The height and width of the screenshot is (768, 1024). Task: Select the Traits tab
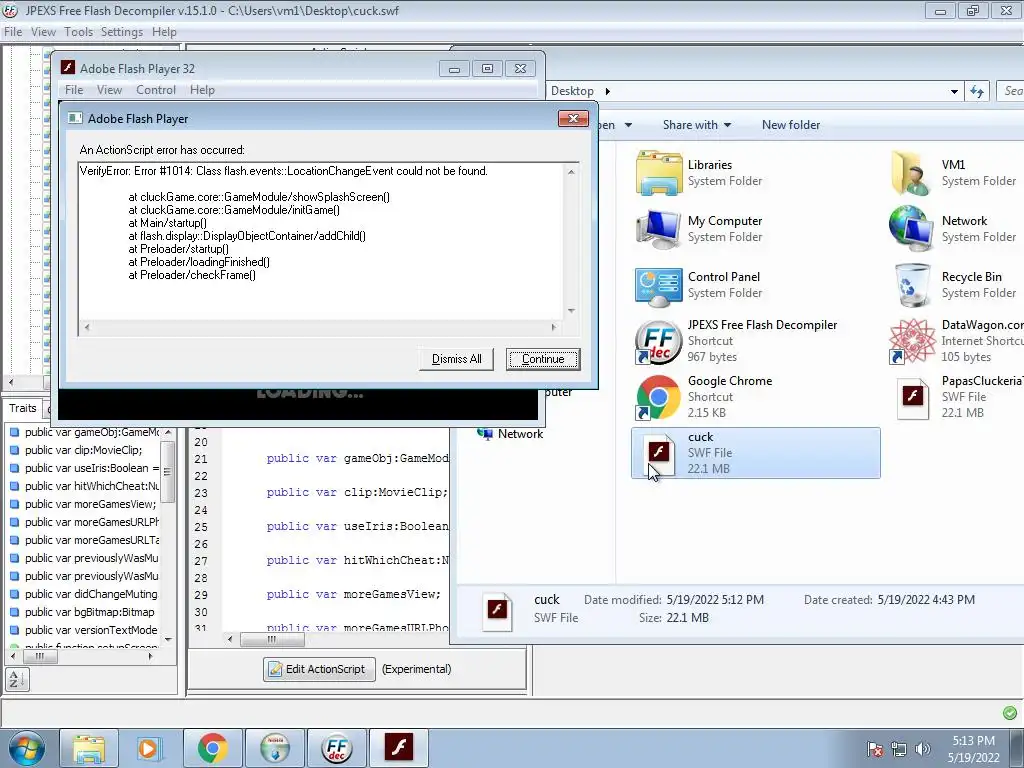[x=23, y=408]
